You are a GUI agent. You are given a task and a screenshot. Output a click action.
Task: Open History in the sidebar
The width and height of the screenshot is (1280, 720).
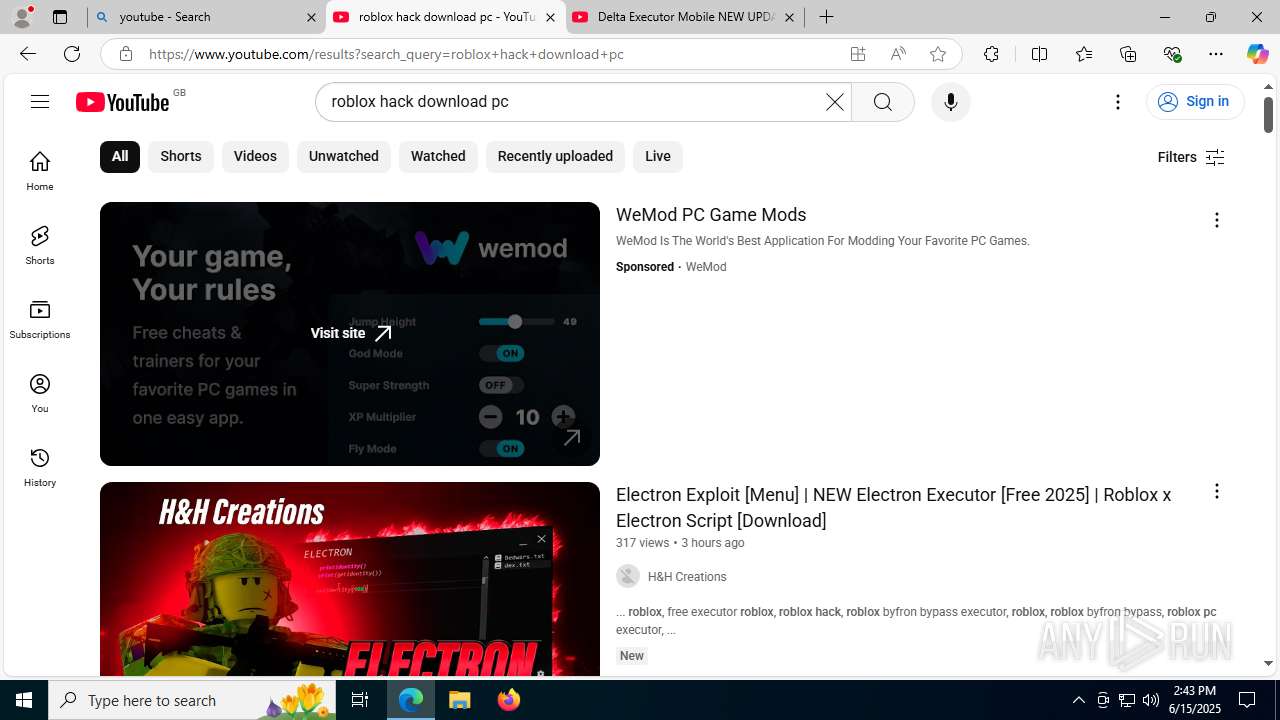click(40, 466)
